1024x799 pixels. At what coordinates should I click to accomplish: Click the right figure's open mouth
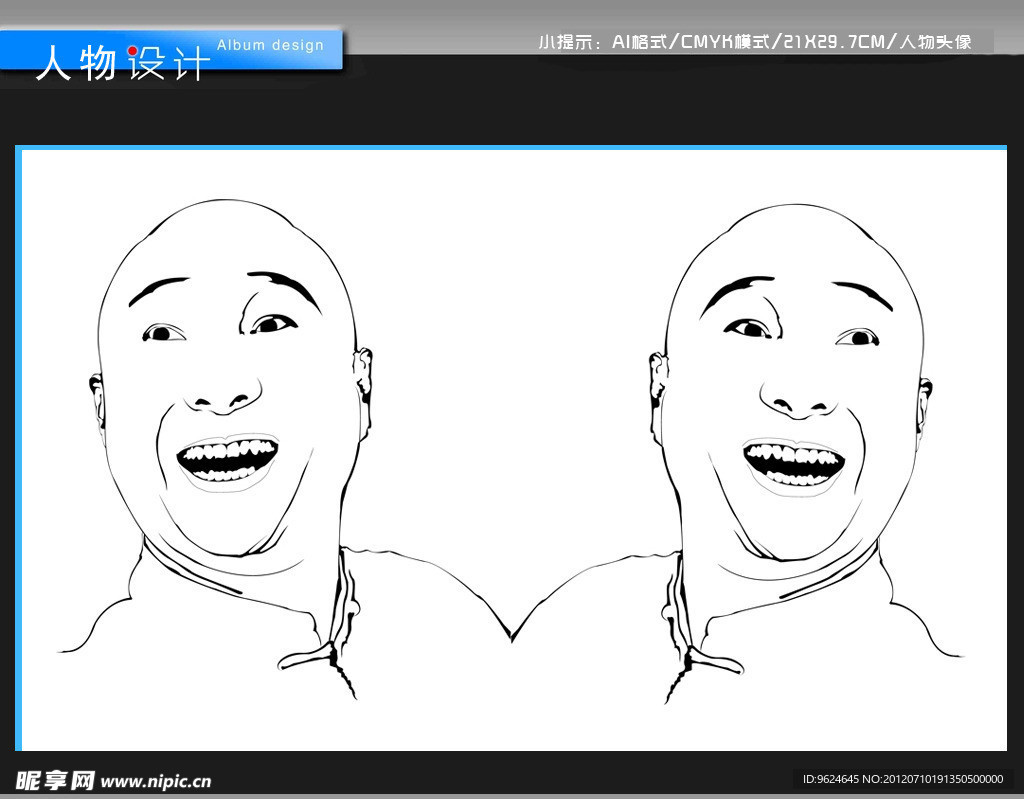coord(794,464)
